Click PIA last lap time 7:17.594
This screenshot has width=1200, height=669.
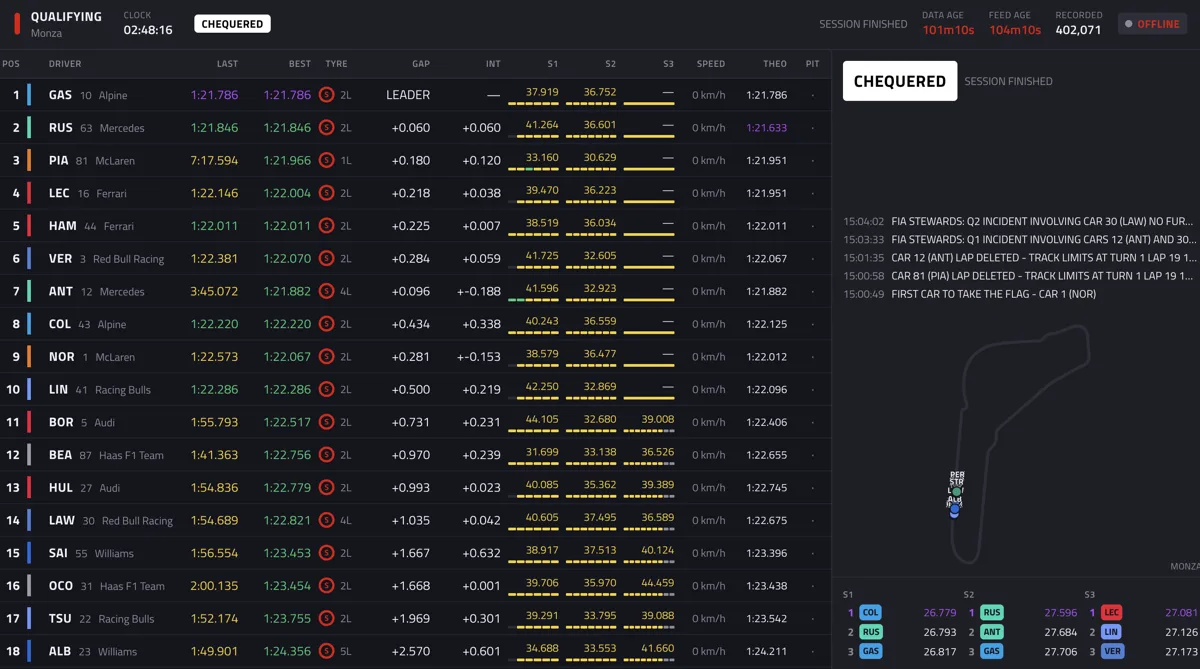(214, 160)
